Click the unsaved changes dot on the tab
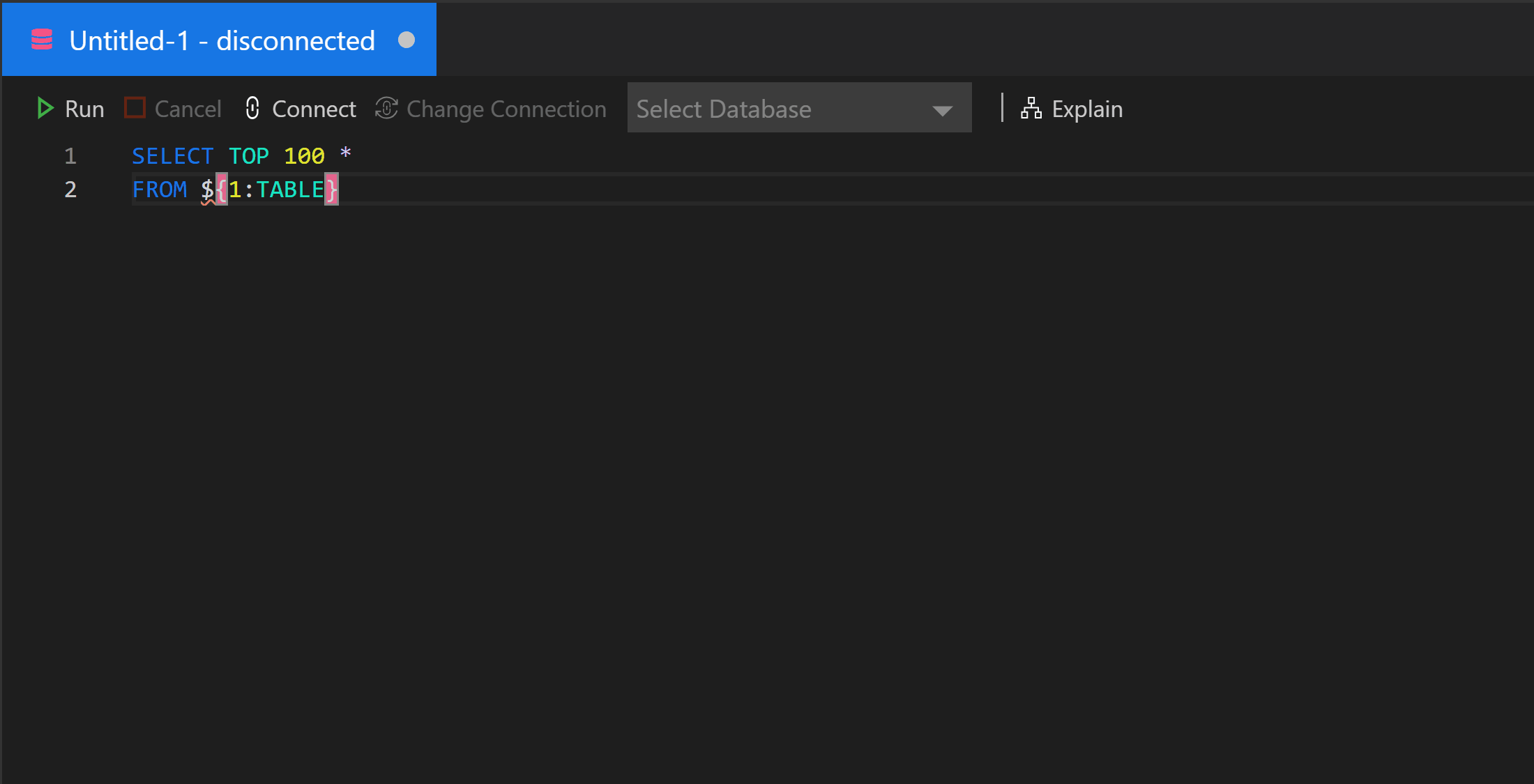1534x784 pixels. (x=407, y=40)
